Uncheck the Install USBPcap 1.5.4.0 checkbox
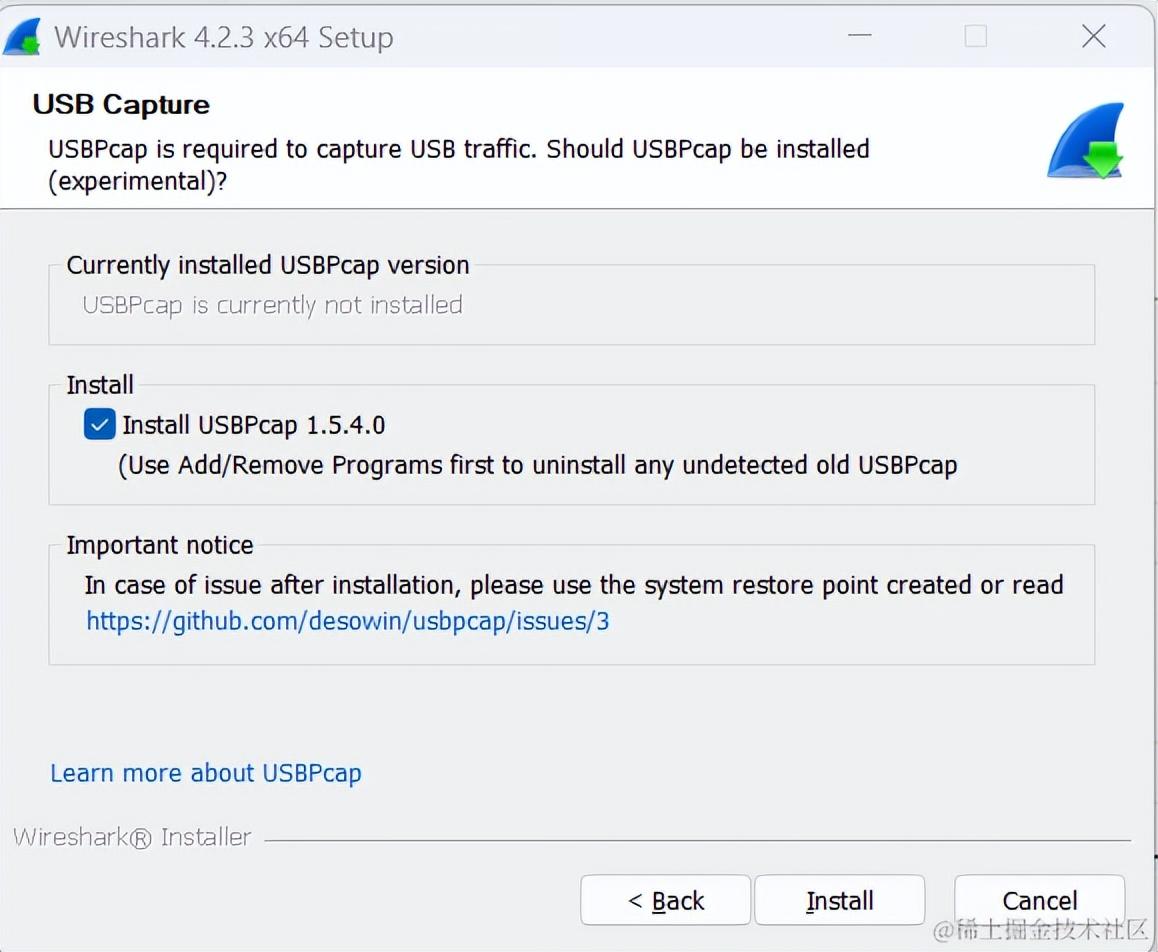 [100, 425]
